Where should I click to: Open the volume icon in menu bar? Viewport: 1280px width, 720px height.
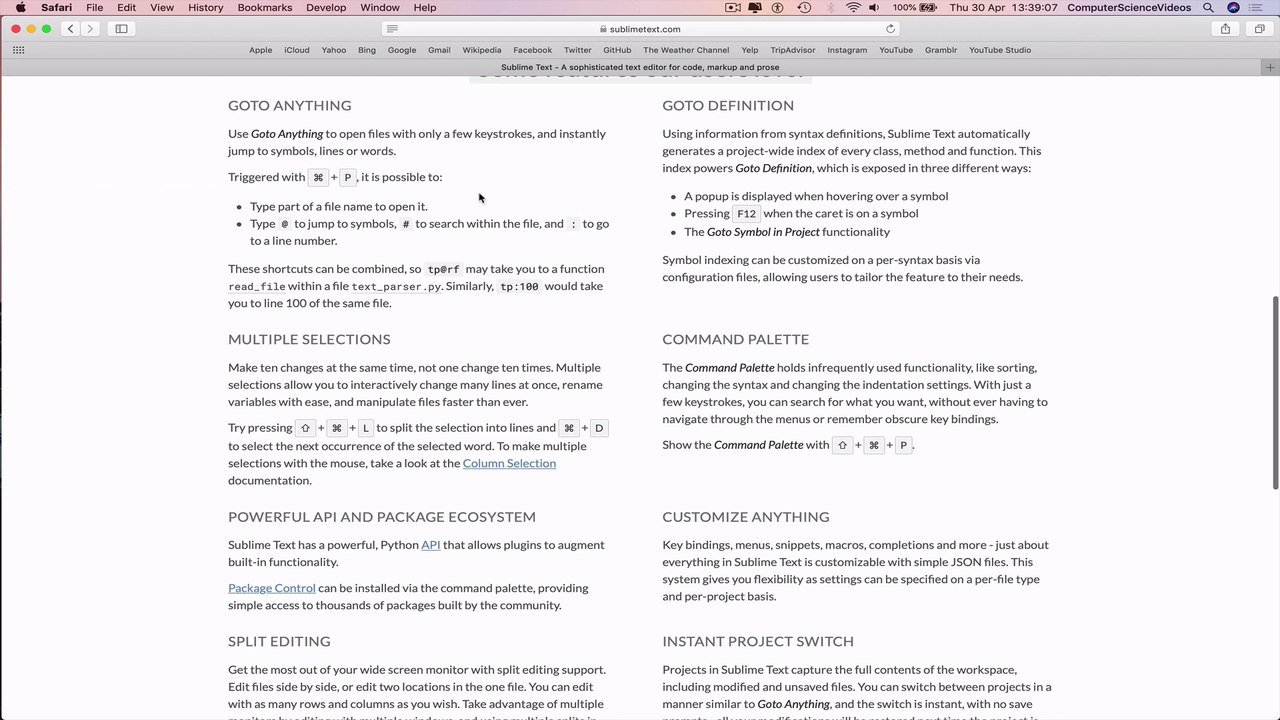click(875, 8)
